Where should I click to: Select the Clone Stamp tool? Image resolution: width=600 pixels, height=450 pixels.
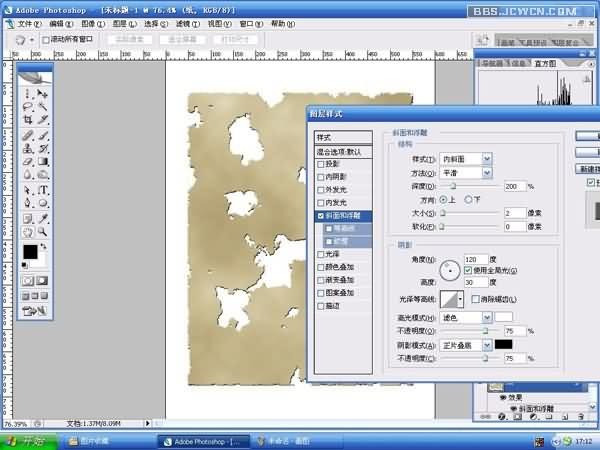pyautogui.click(x=28, y=148)
